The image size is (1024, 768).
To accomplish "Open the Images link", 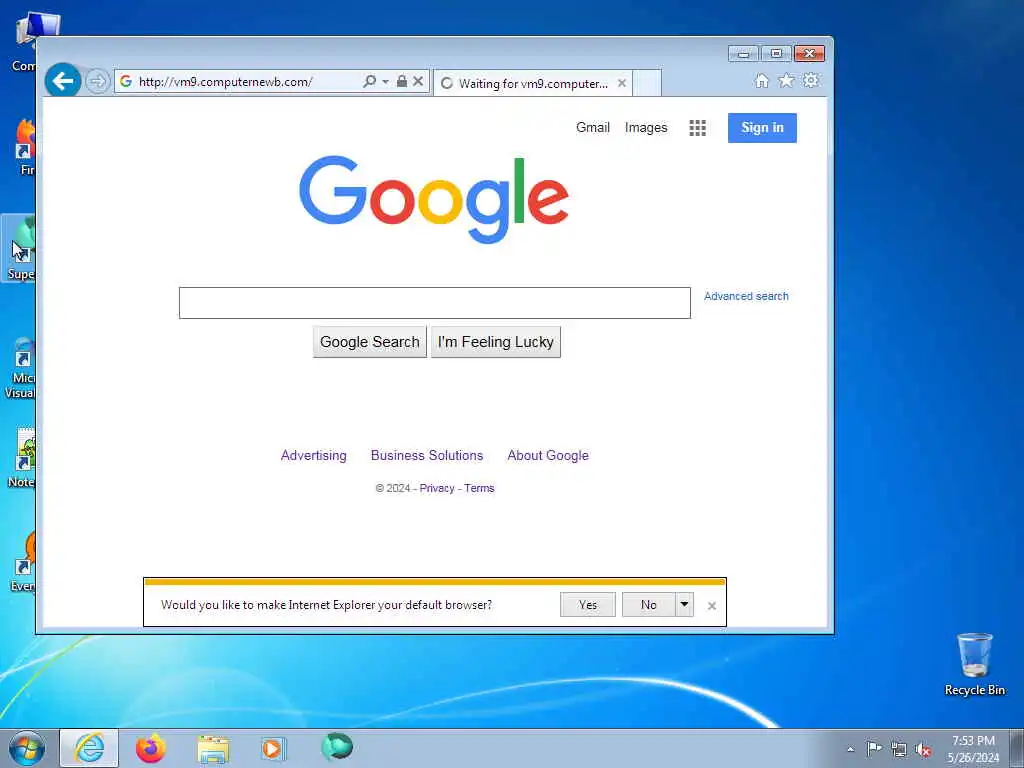I will click(646, 127).
